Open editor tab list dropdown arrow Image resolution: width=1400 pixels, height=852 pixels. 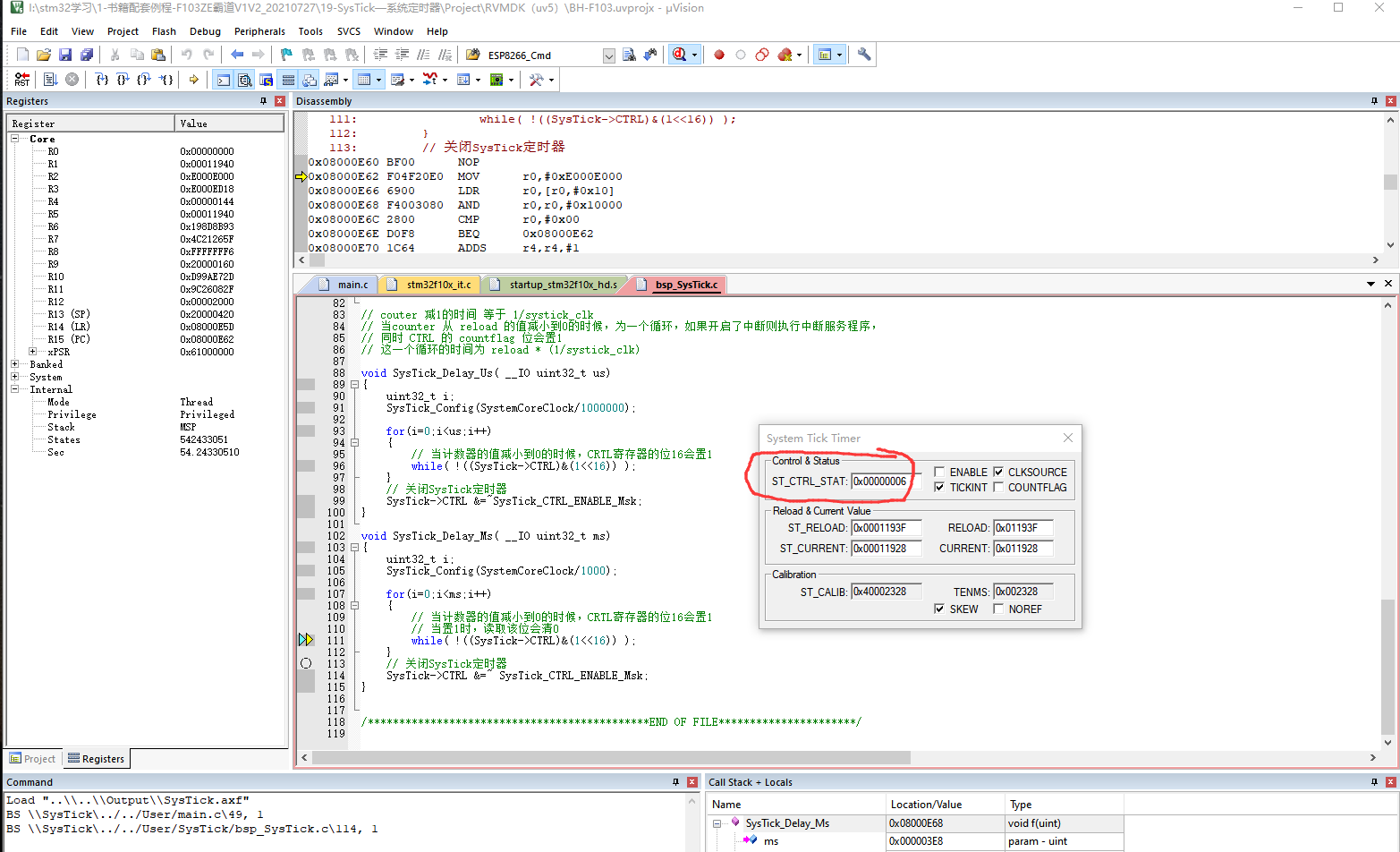click(1370, 284)
